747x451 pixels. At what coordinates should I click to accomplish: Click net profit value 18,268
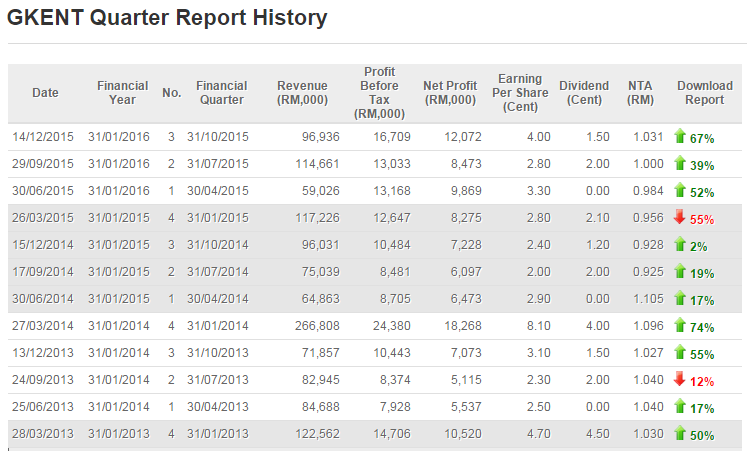tap(463, 326)
